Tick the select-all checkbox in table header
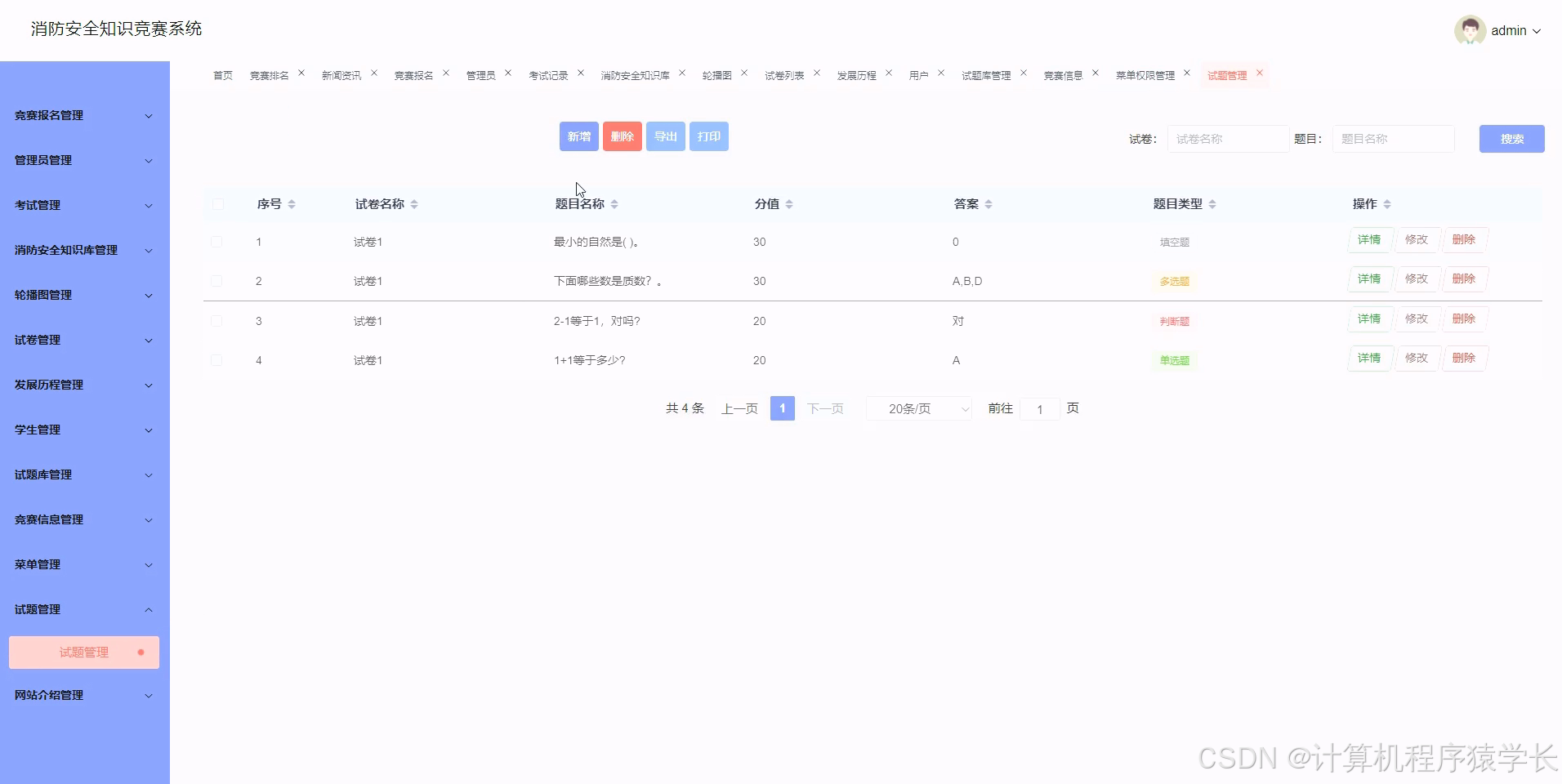Screen dimensions: 1562x784 click(218, 204)
